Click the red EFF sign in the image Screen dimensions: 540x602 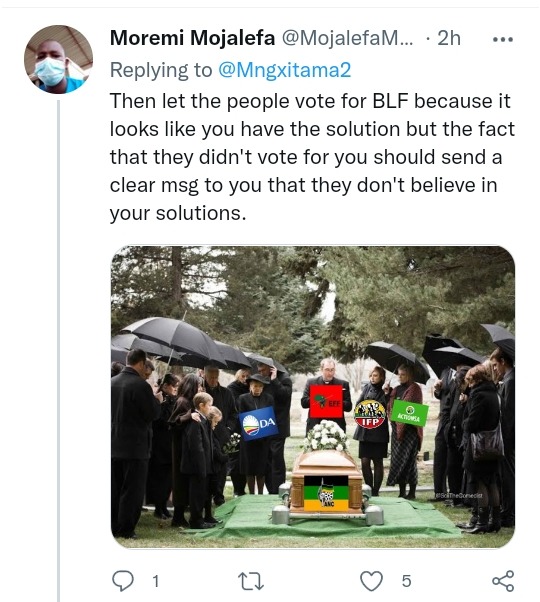click(x=326, y=402)
